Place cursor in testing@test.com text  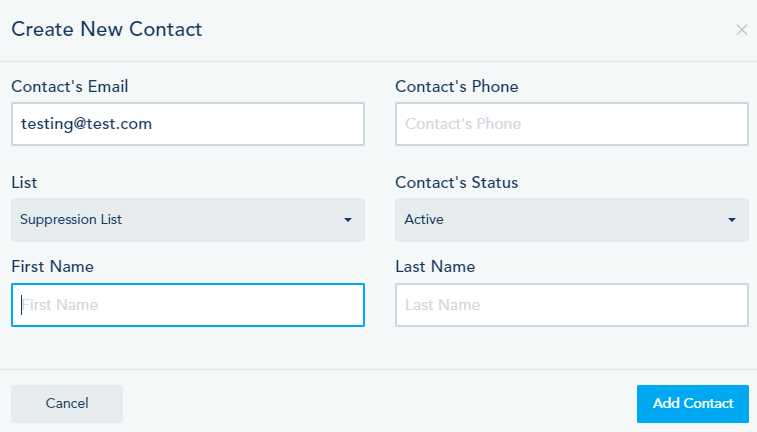coord(86,124)
